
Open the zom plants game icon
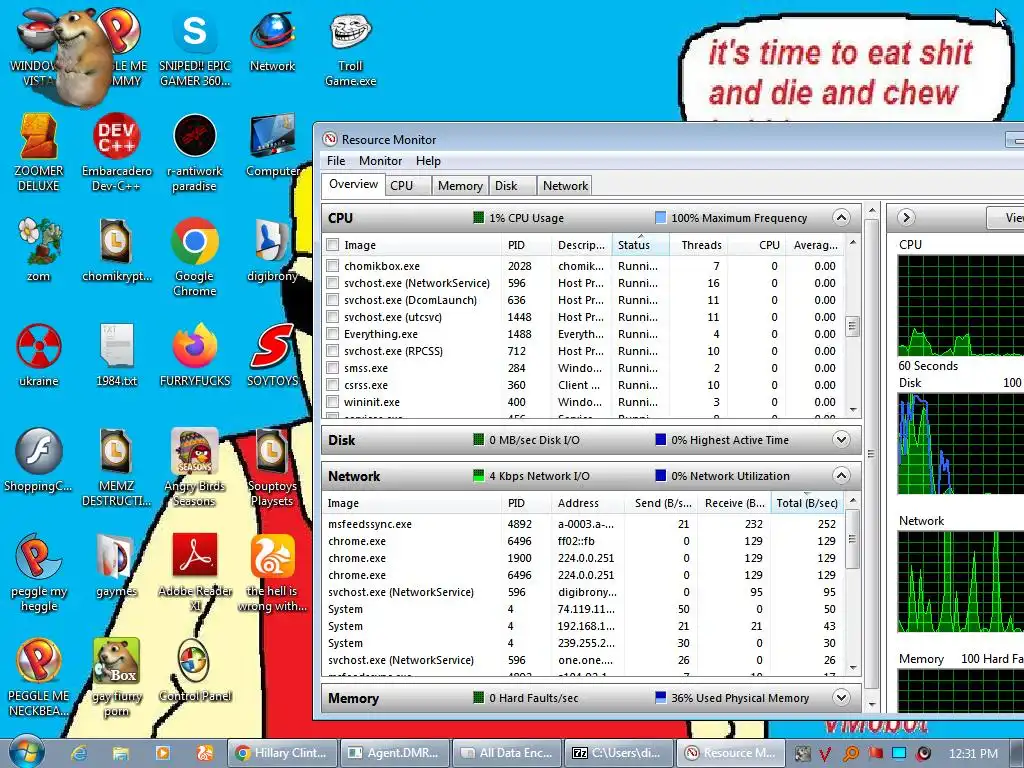coord(39,251)
